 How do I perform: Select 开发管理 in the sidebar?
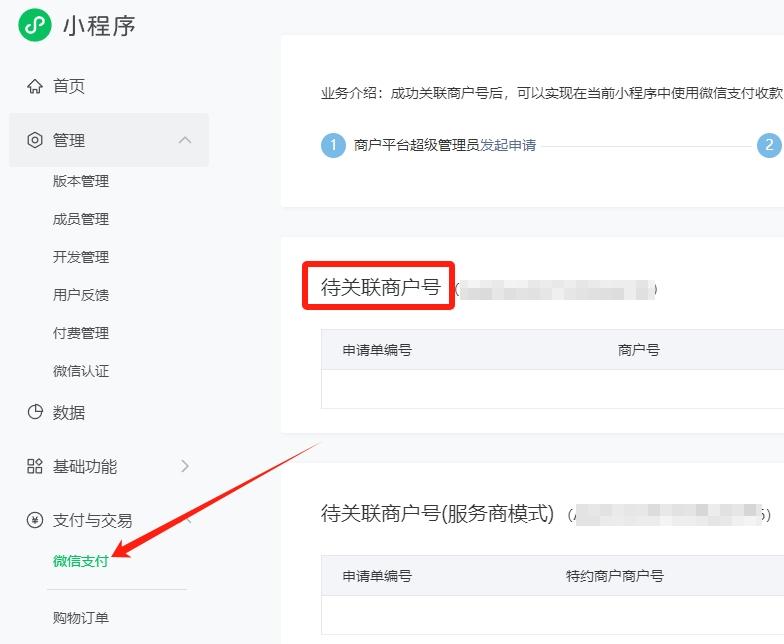coord(81,257)
